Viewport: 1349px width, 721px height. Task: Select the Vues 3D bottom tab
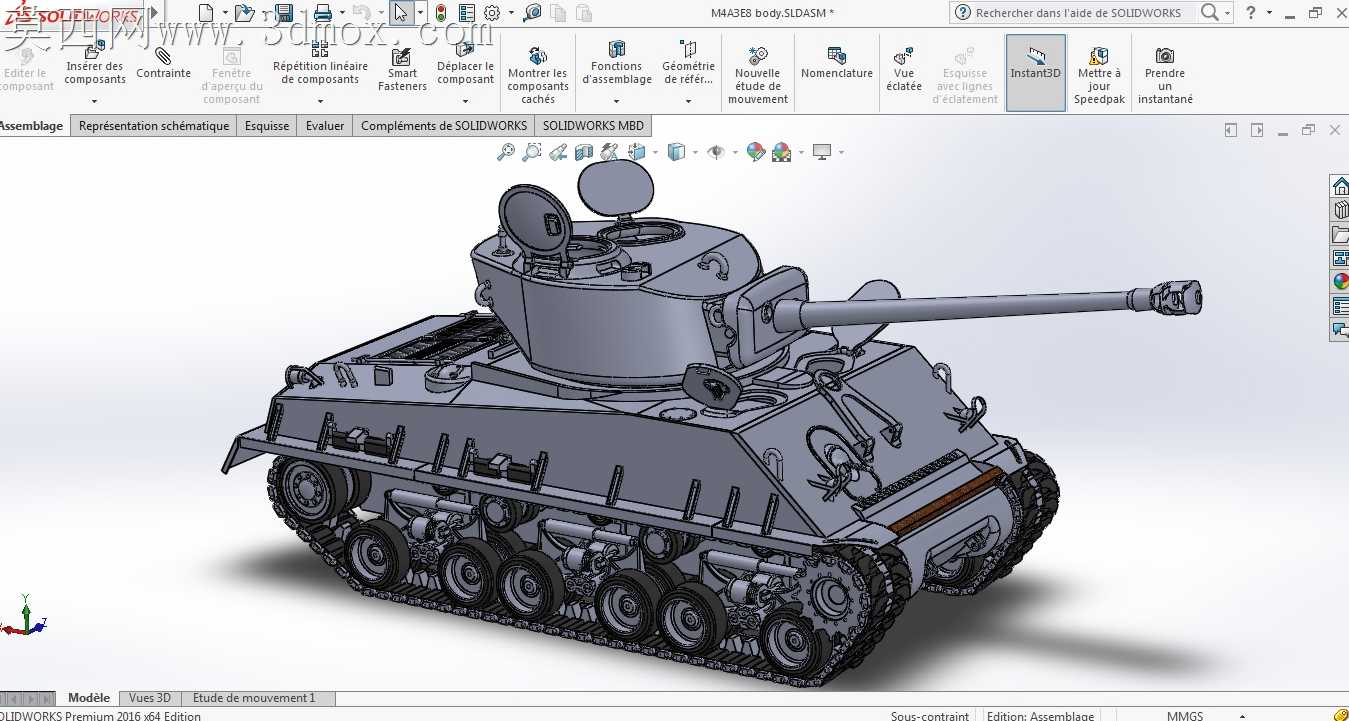(149, 698)
